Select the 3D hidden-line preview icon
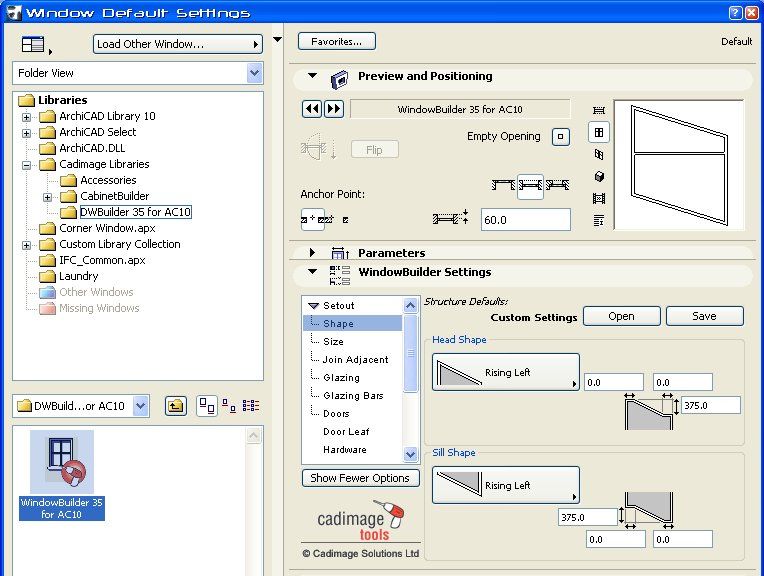The image size is (764, 576). point(599,154)
